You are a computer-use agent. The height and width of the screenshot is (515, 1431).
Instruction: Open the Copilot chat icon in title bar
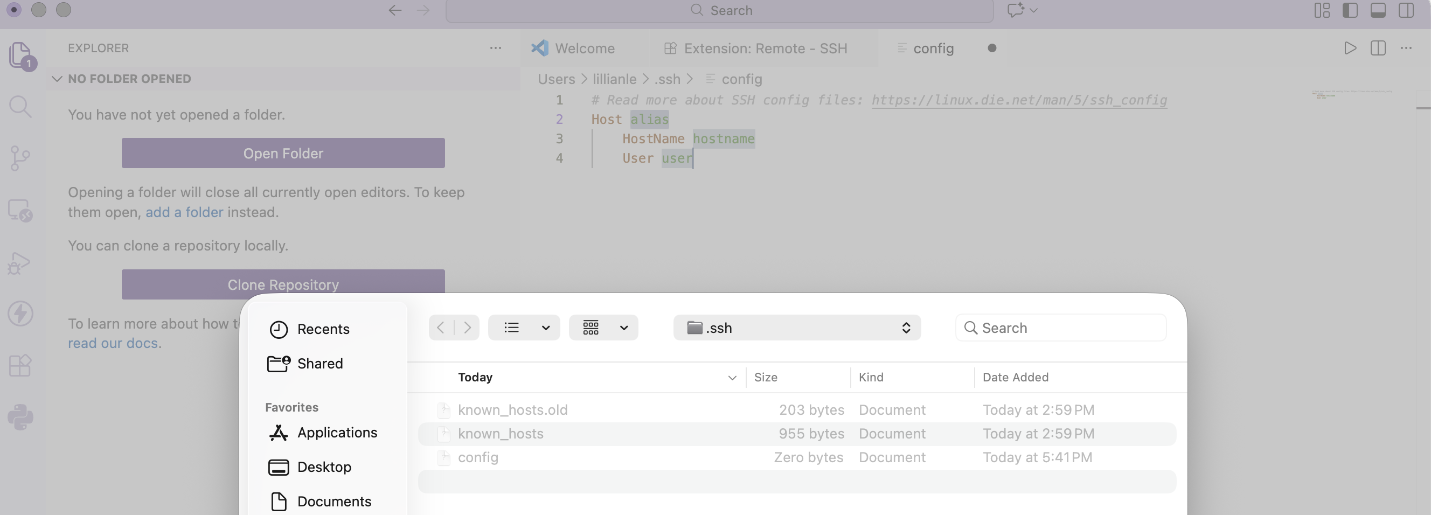tap(1017, 10)
